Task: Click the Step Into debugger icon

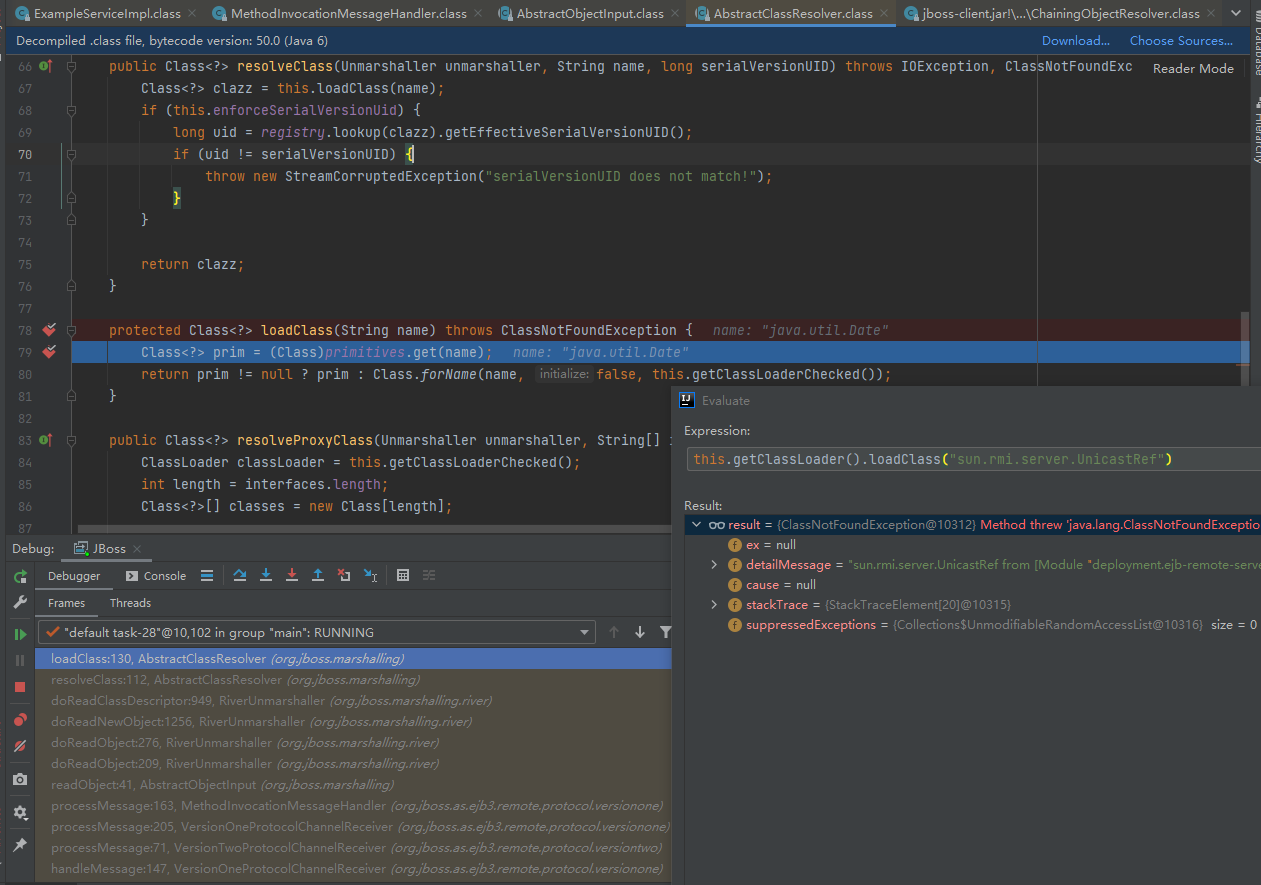Action: (266, 575)
